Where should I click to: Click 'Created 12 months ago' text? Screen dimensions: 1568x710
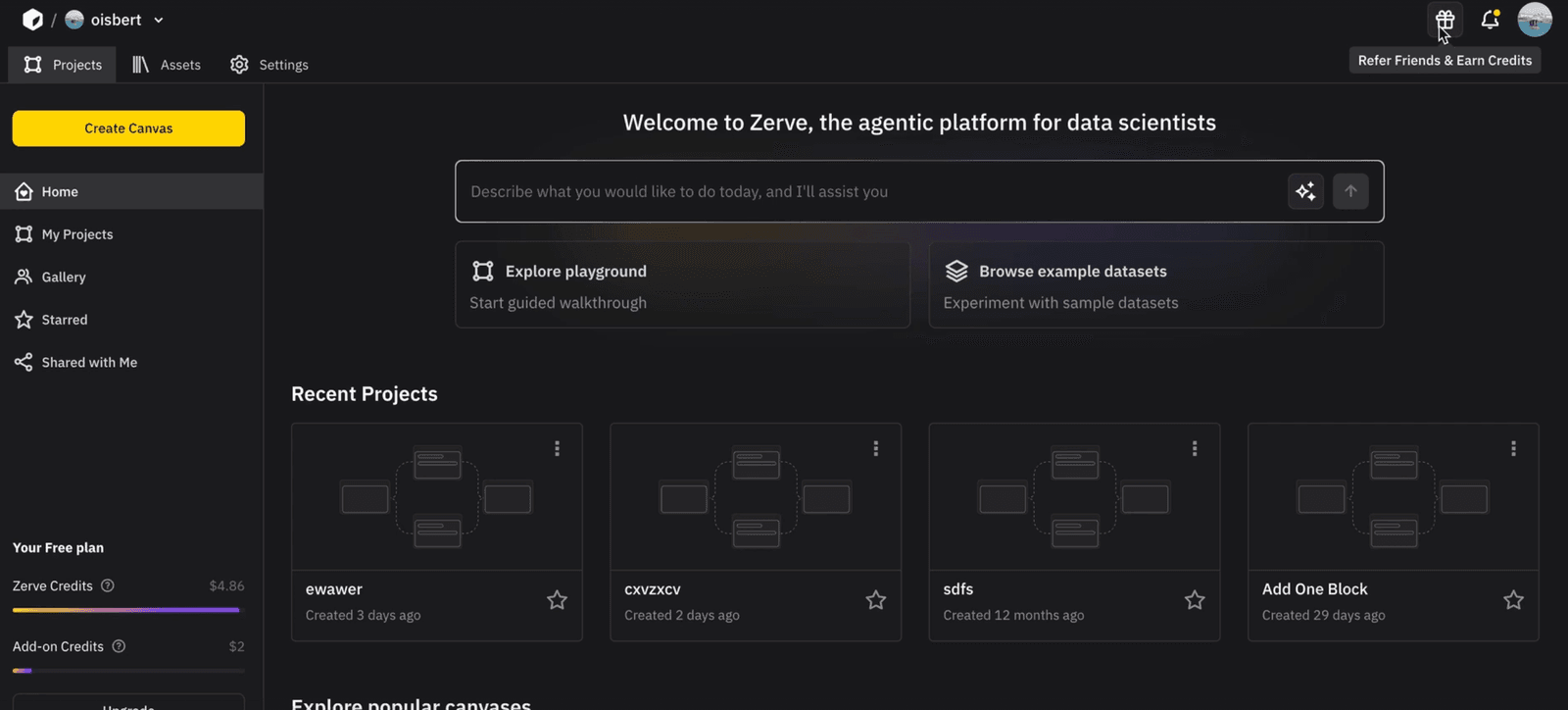[1013, 615]
